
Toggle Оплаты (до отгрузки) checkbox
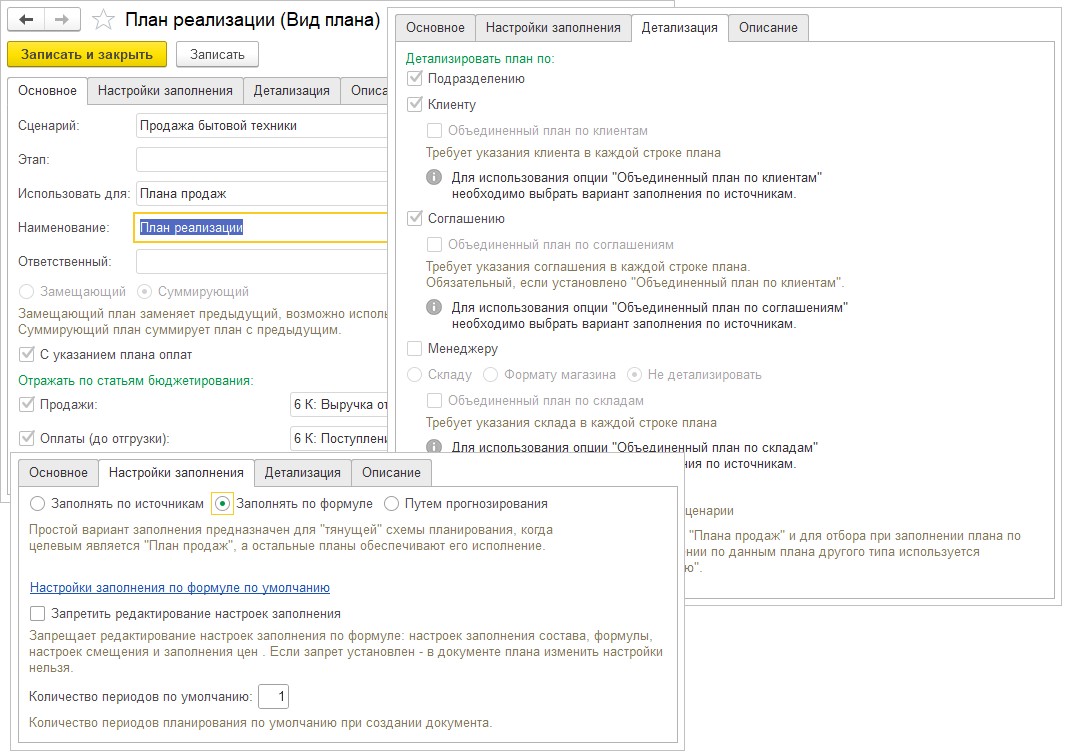[x=26, y=438]
